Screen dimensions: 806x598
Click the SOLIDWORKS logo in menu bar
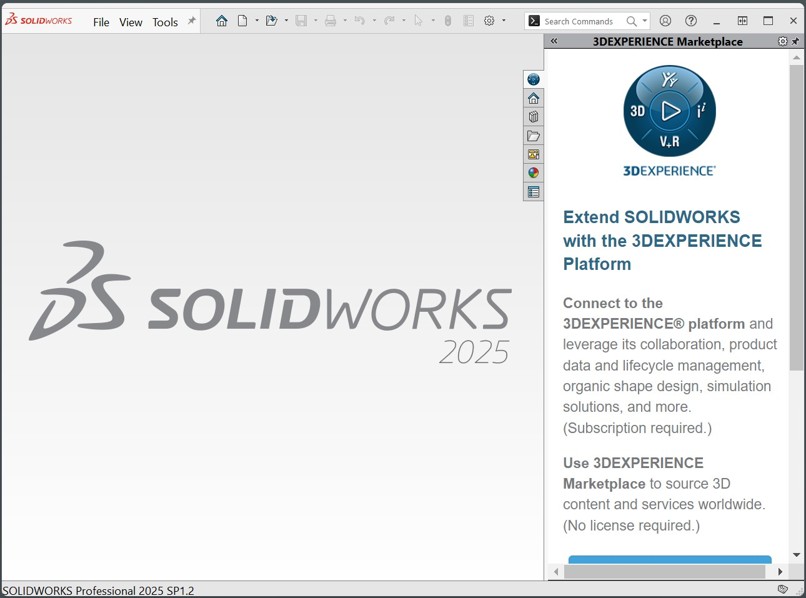click(x=39, y=21)
